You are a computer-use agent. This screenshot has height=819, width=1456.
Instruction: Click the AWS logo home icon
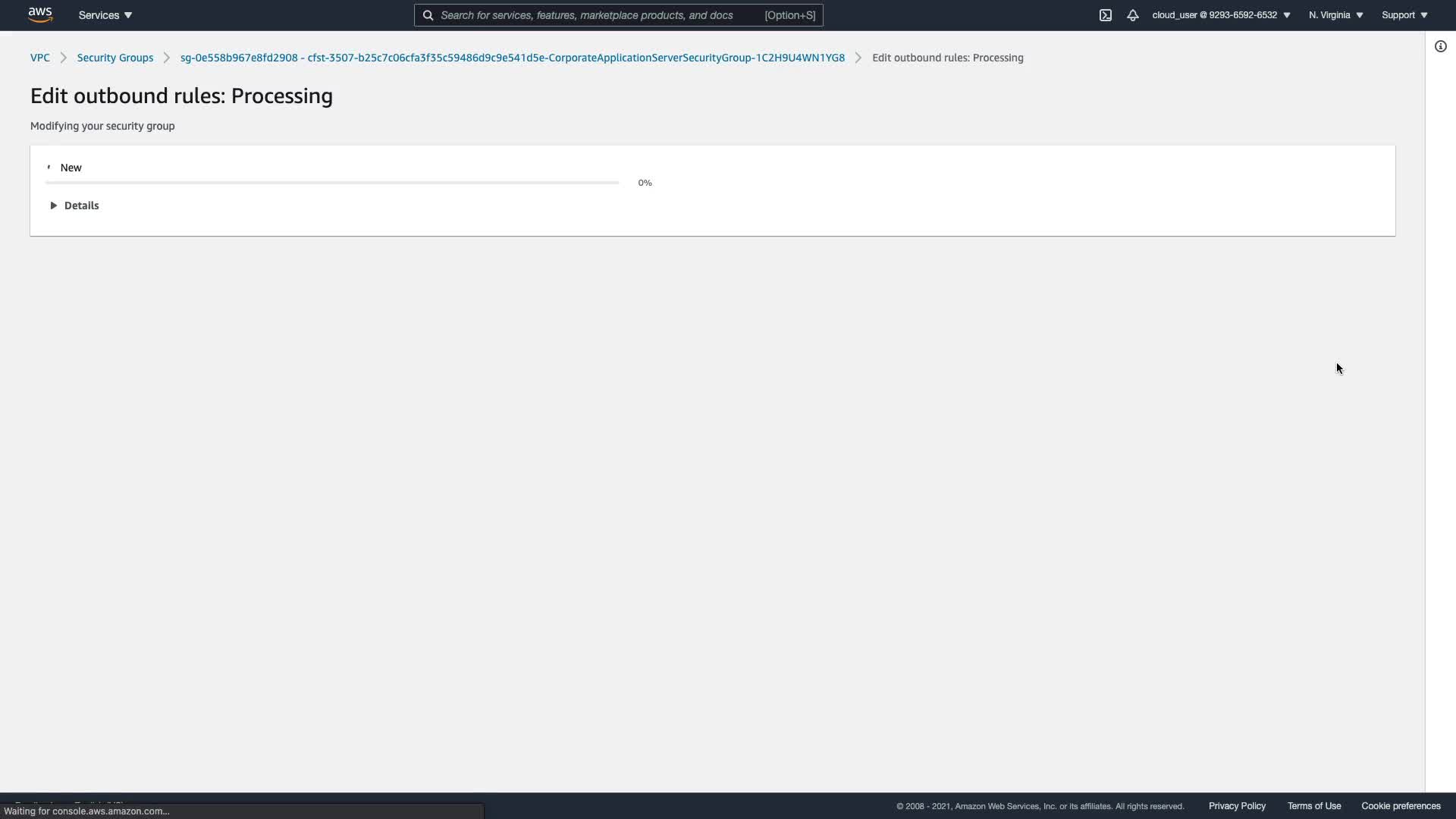coord(40,14)
